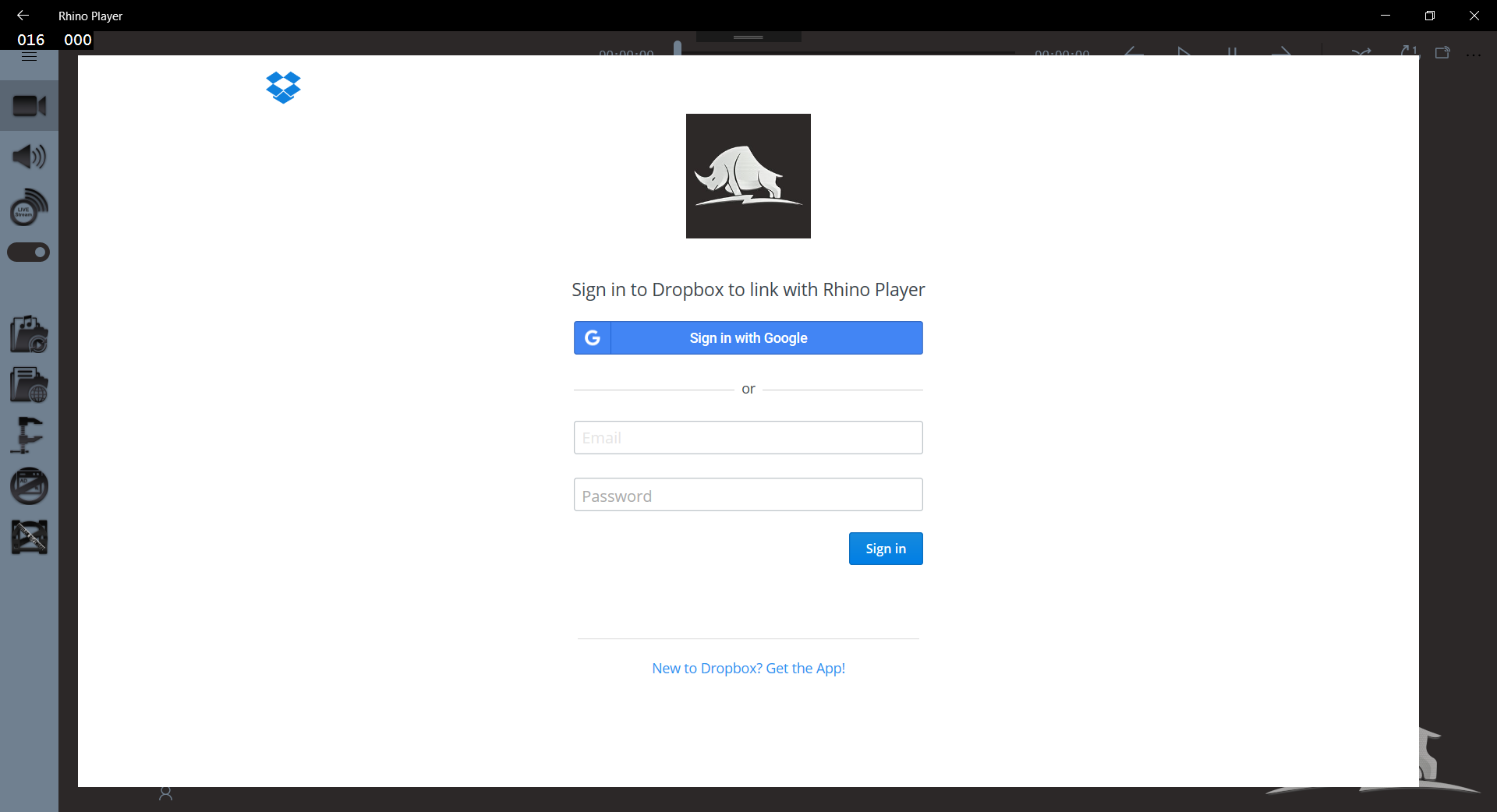Select the clamp tool icon in sidebar
Viewport: 1497px width, 812px height.
point(27,436)
